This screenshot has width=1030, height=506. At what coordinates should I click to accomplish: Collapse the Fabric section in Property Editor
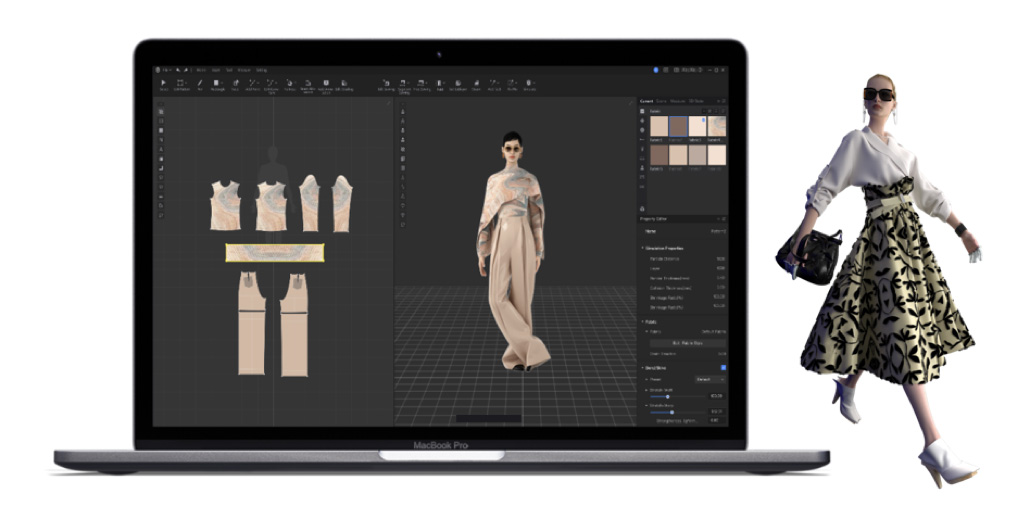click(642, 322)
